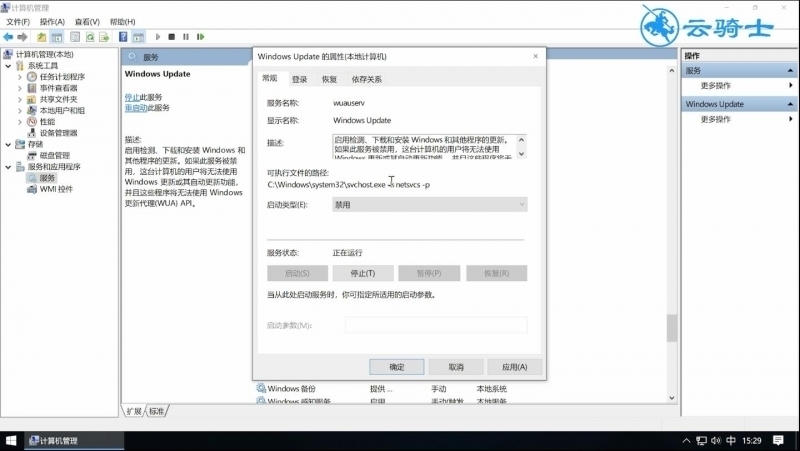The image size is (800, 451).
Task: Click the 重启动 this service link
Action: tap(136, 108)
